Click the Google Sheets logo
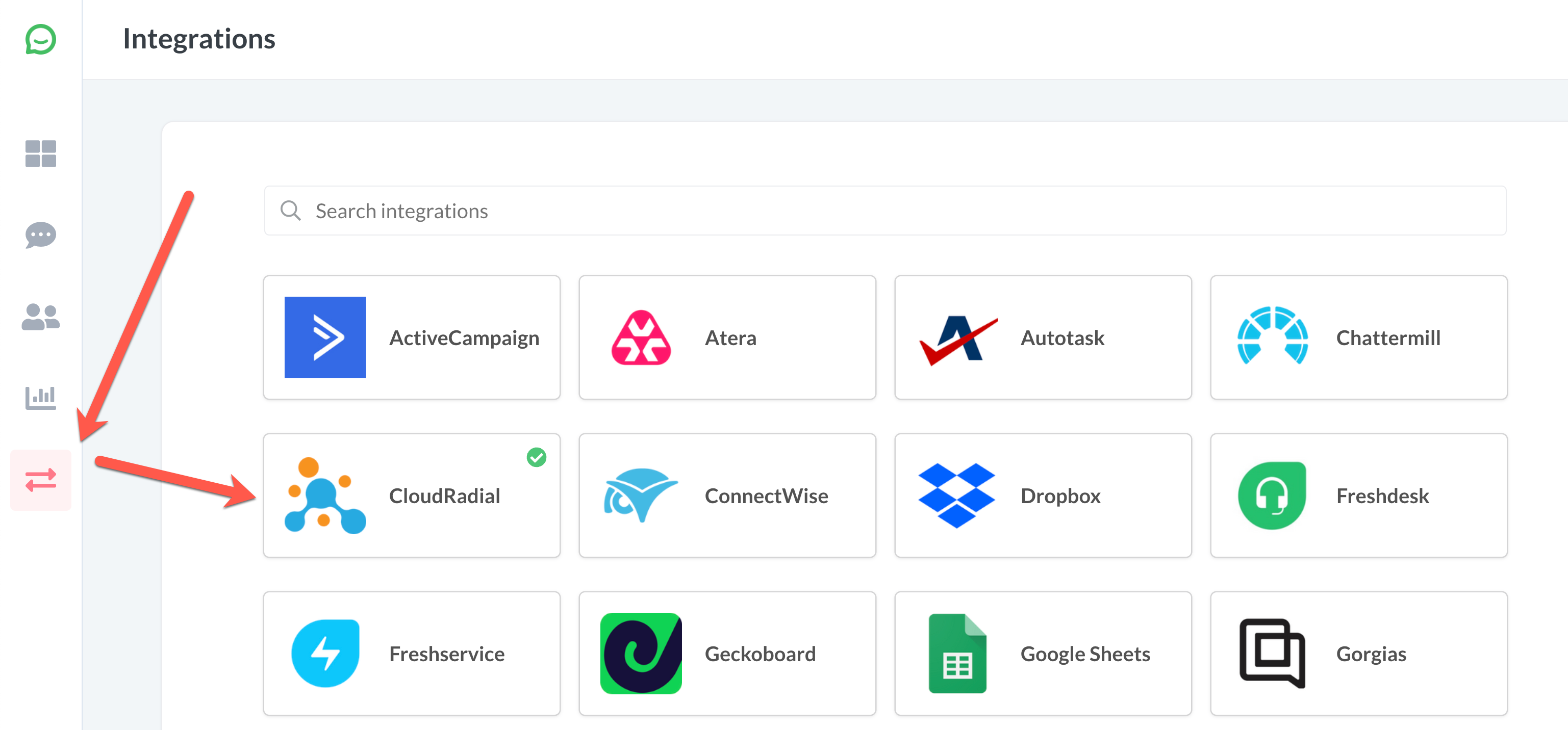Image resolution: width=1568 pixels, height=730 pixels. click(957, 654)
